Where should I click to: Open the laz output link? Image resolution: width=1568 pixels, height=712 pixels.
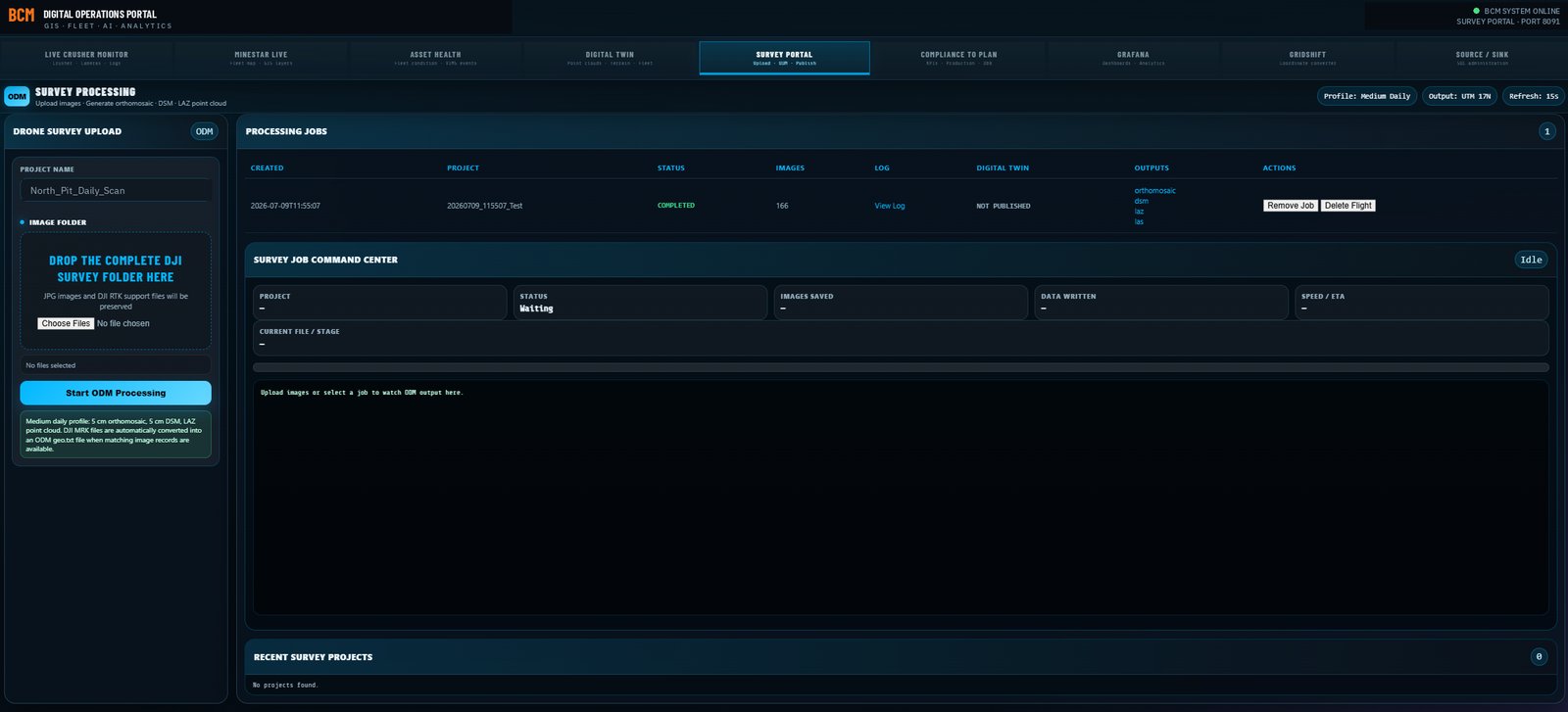point(1139,212)
